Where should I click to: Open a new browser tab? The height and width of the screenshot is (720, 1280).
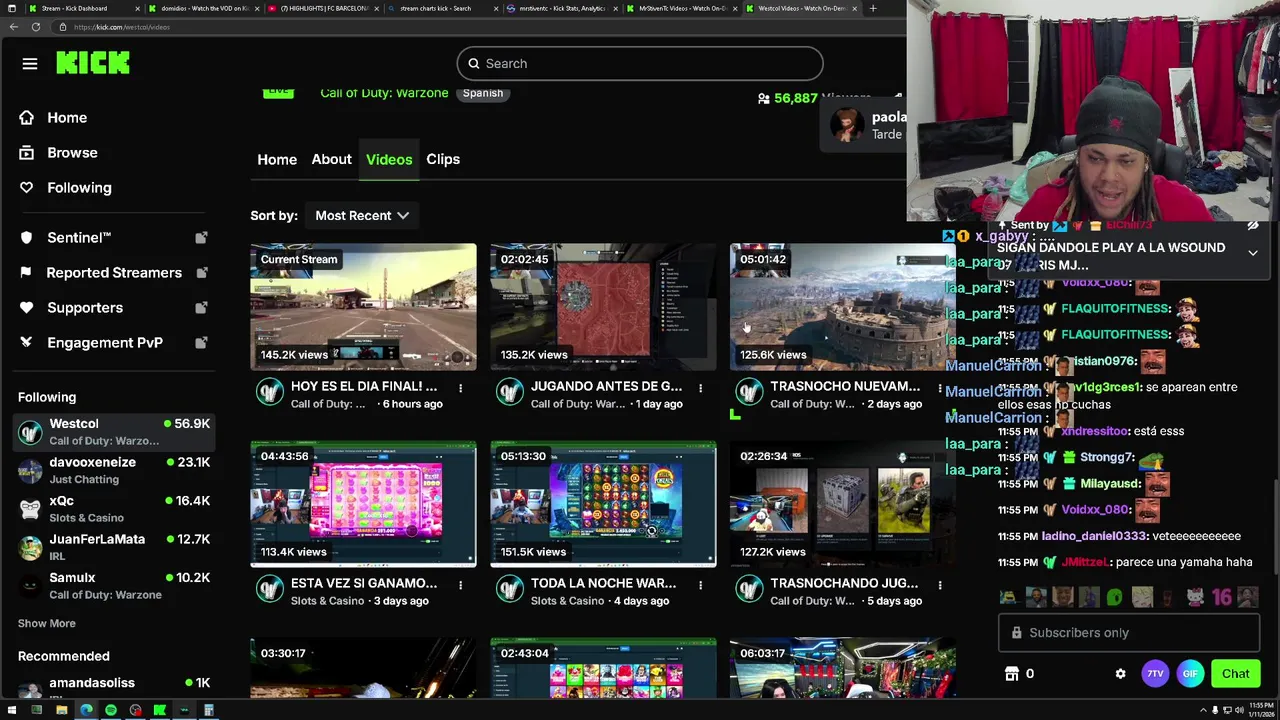coord(873,8)
